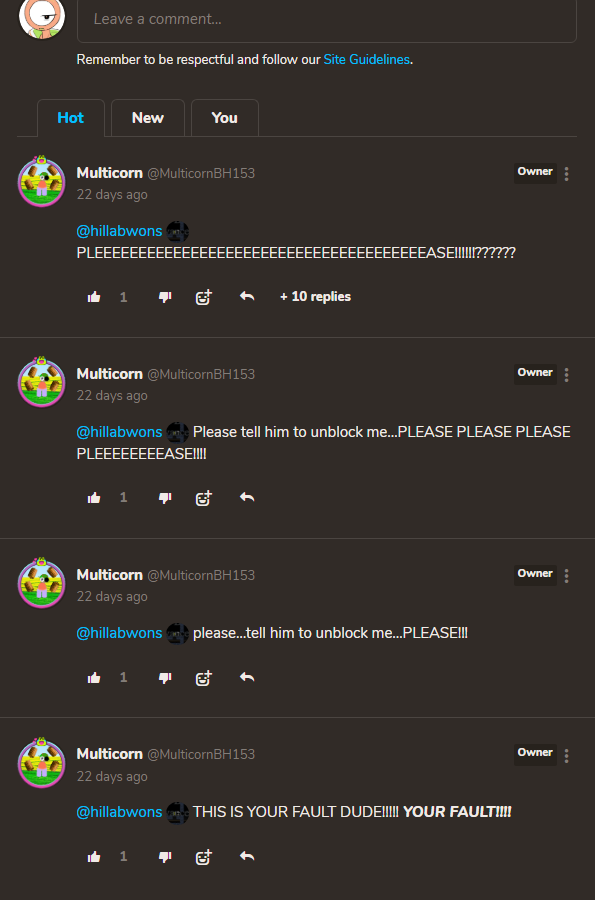Select the Hot comments tab
Viewport: 595px width, 900px height.
point(71,118)
